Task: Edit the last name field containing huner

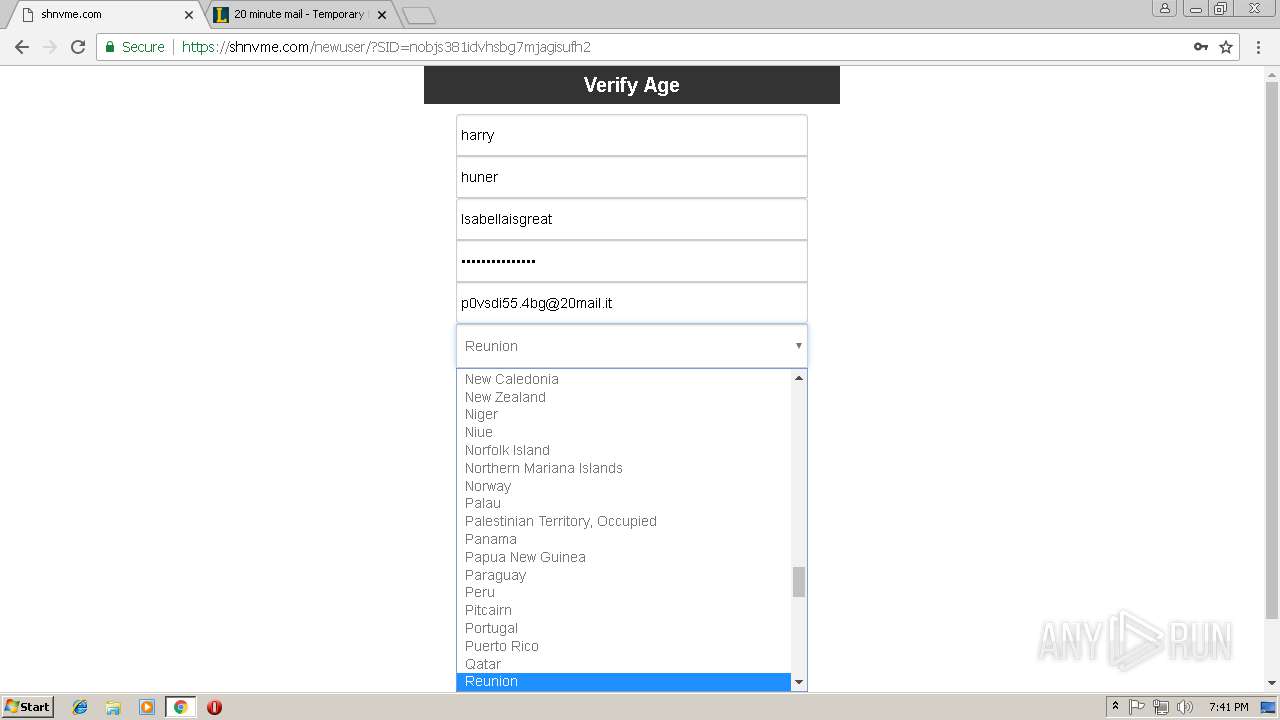Action: 631,177
